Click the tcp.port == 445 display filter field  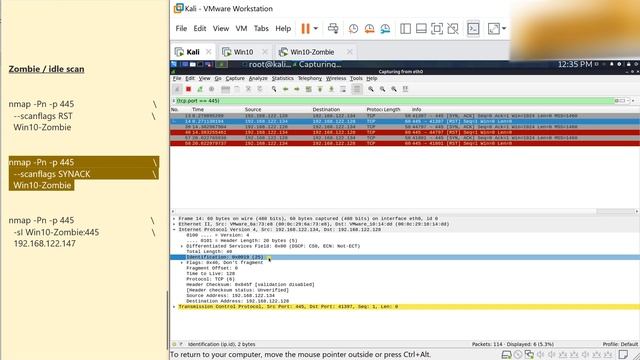pos(394,100)
